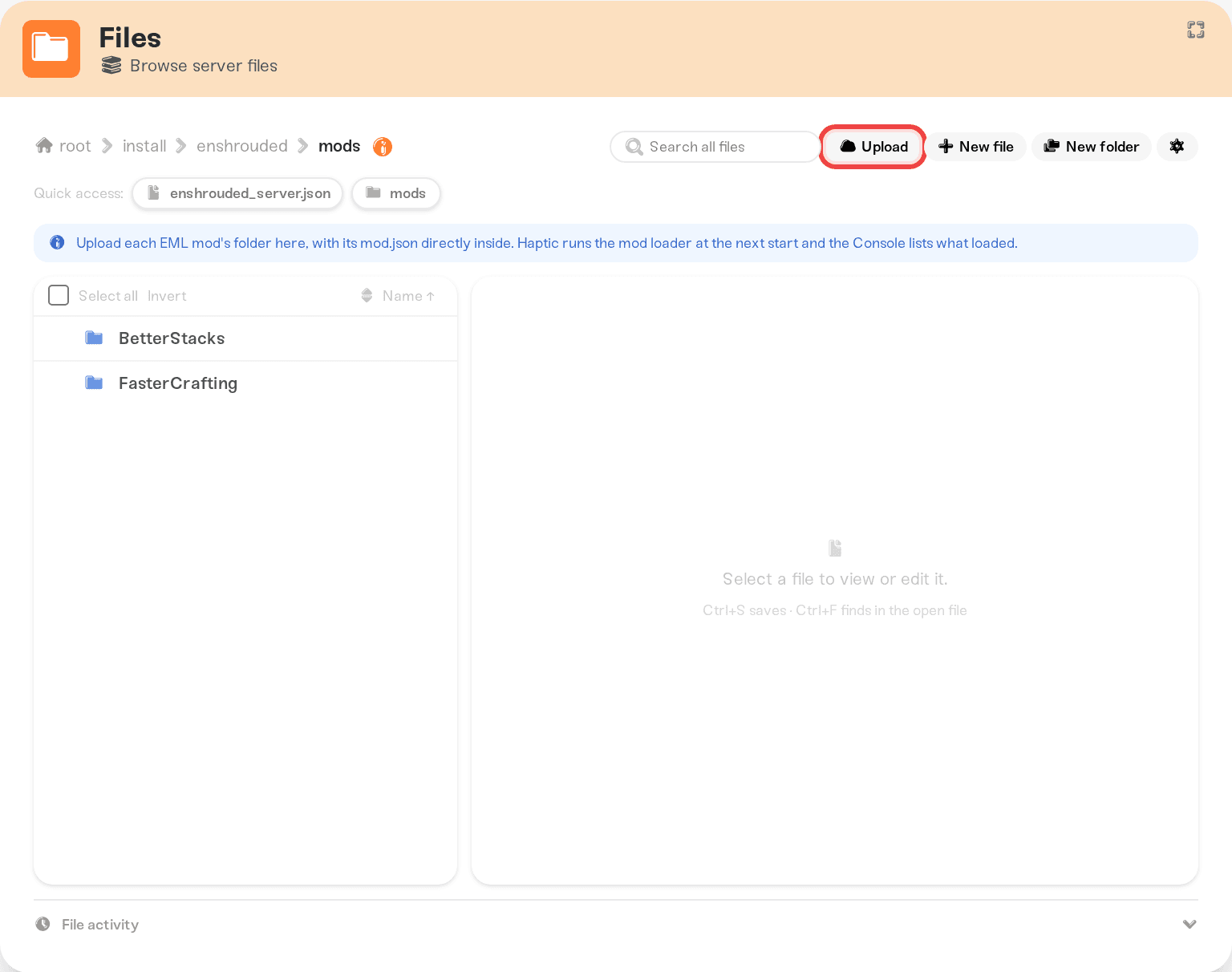The height and width of the screenshot is (972, 1232).
Task: Click the Quick access label
Action: [79, 193]
